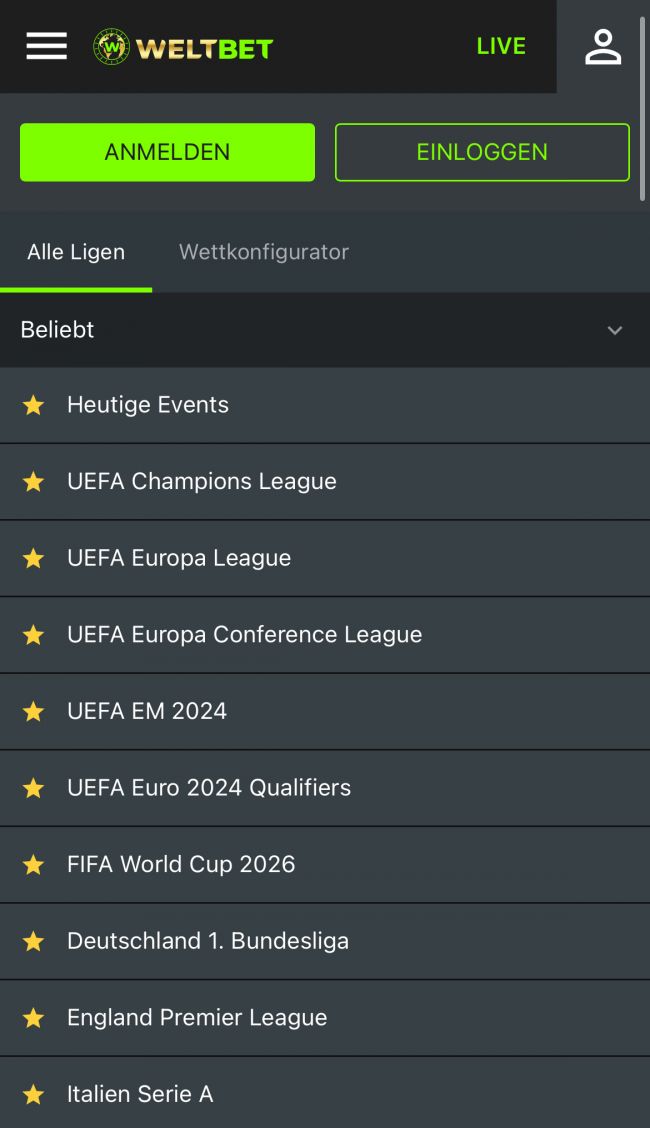
Task: Click star beside Deutschland 1. Bundesliga
Action: pos(34,941)
